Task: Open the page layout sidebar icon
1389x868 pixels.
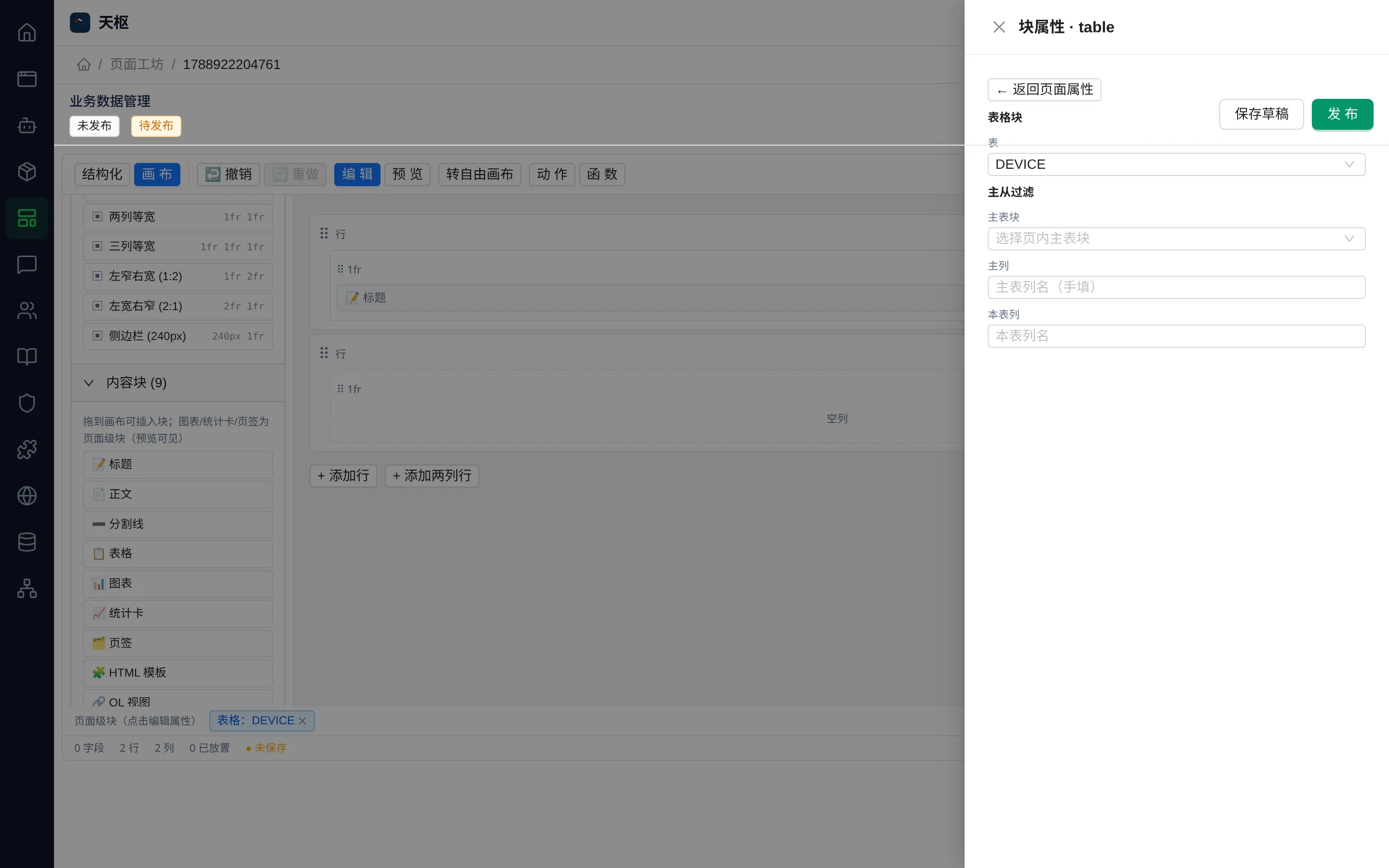Action: 27,217
